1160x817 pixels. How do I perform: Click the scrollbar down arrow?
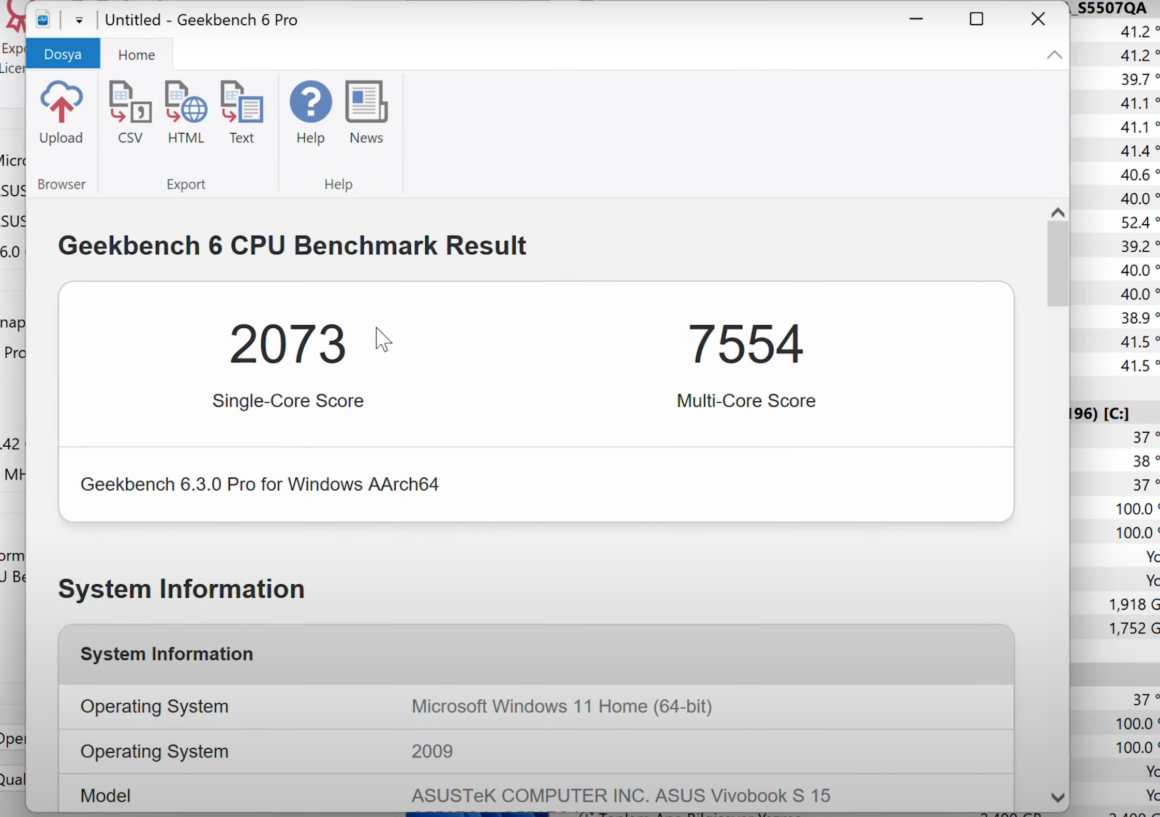(x=1058, y=797)
